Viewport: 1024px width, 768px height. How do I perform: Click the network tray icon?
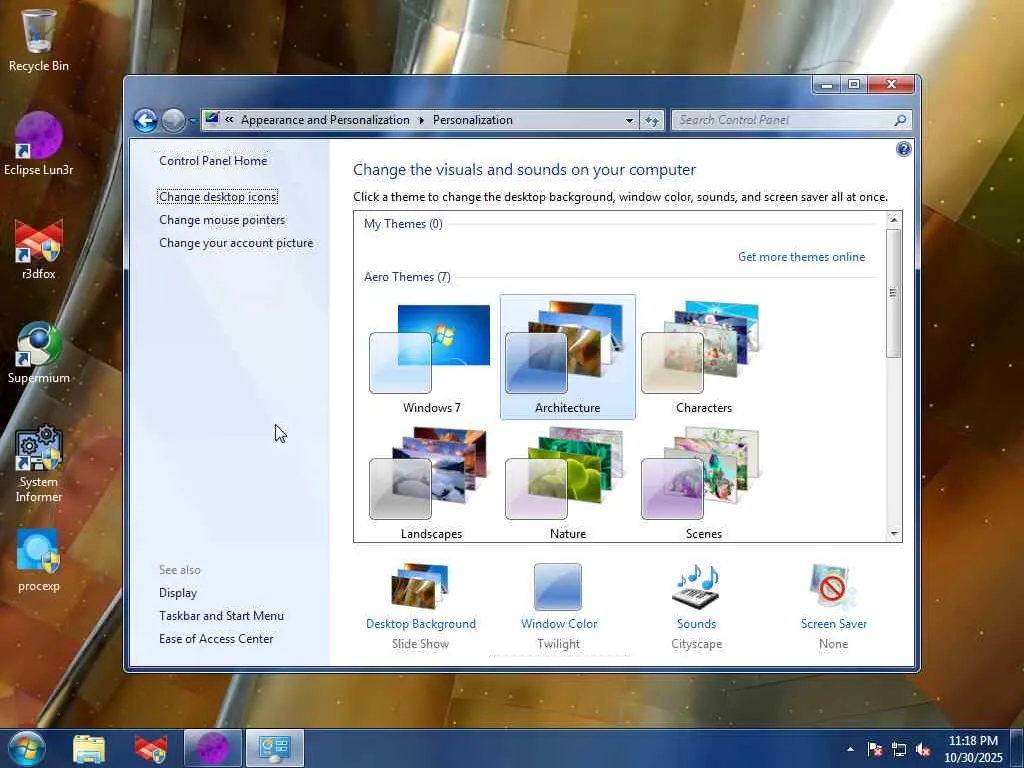click(899, 749)
